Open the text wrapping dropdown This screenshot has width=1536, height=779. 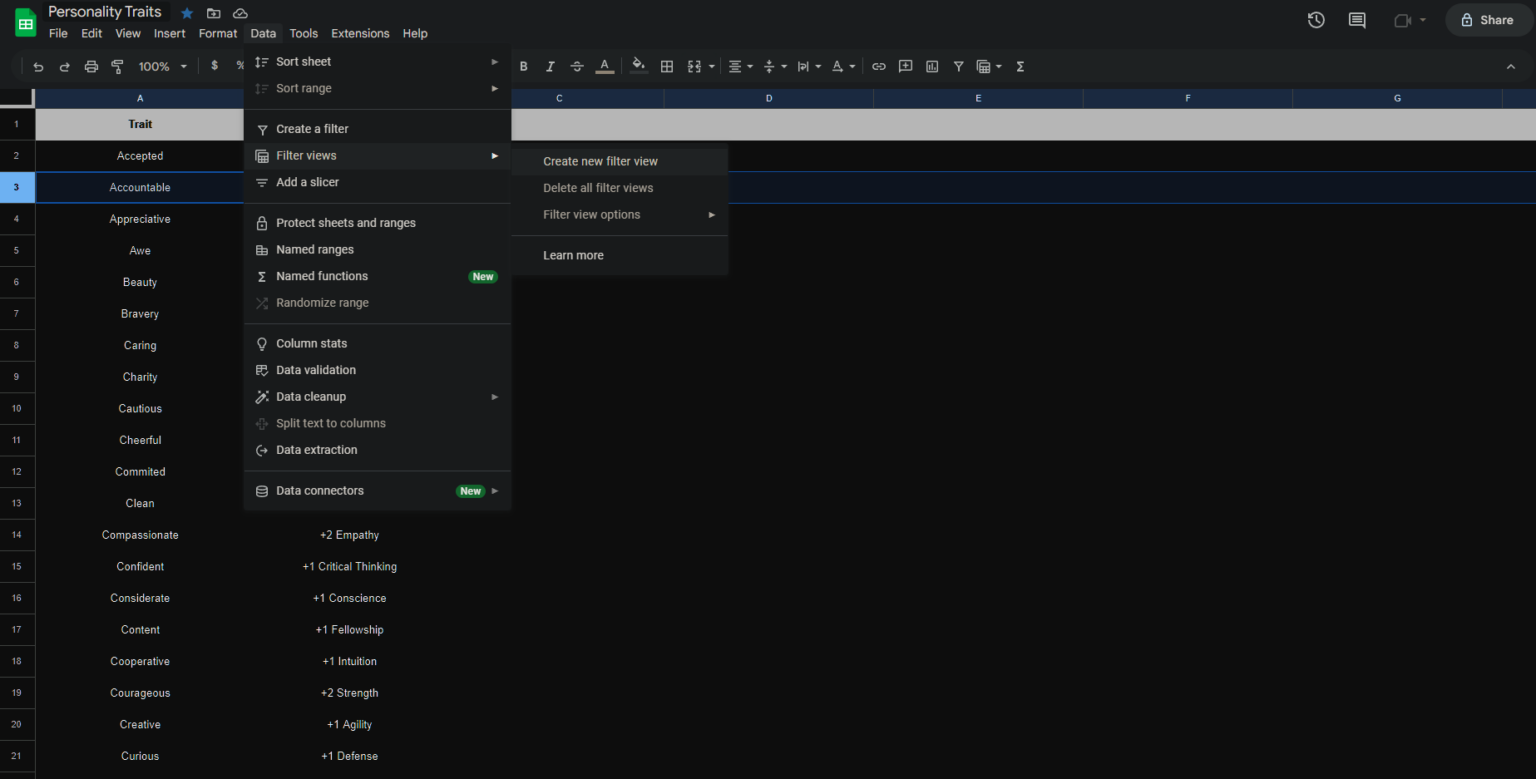coord(808,67)
